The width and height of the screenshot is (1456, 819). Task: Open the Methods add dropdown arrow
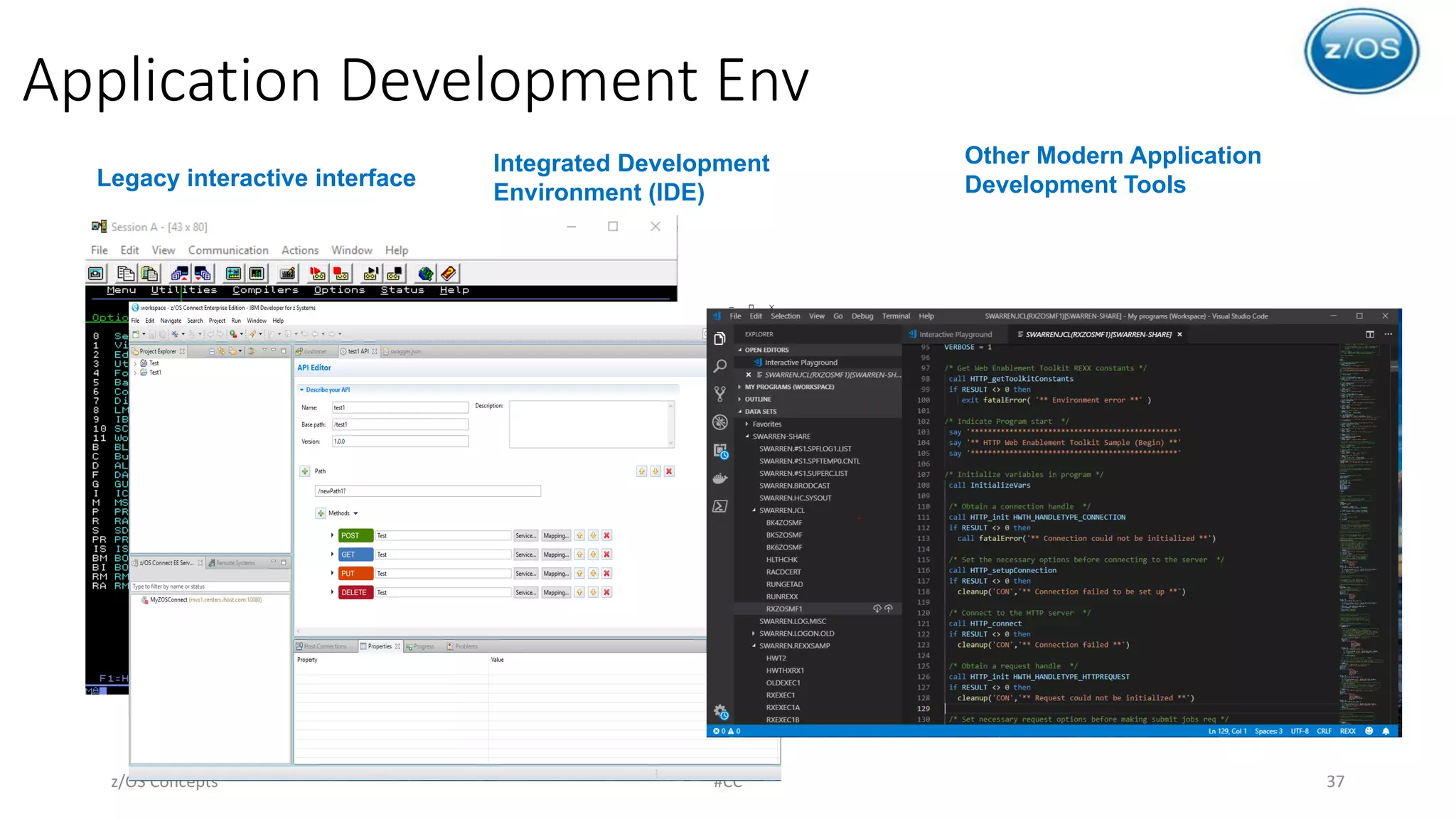coord(355,513)
